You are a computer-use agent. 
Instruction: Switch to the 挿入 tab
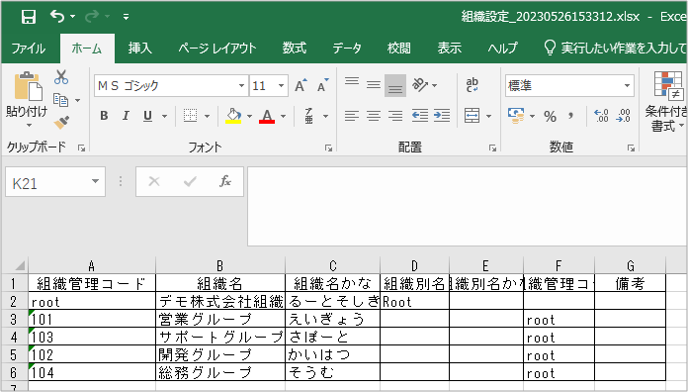click(x=140, y=48)
